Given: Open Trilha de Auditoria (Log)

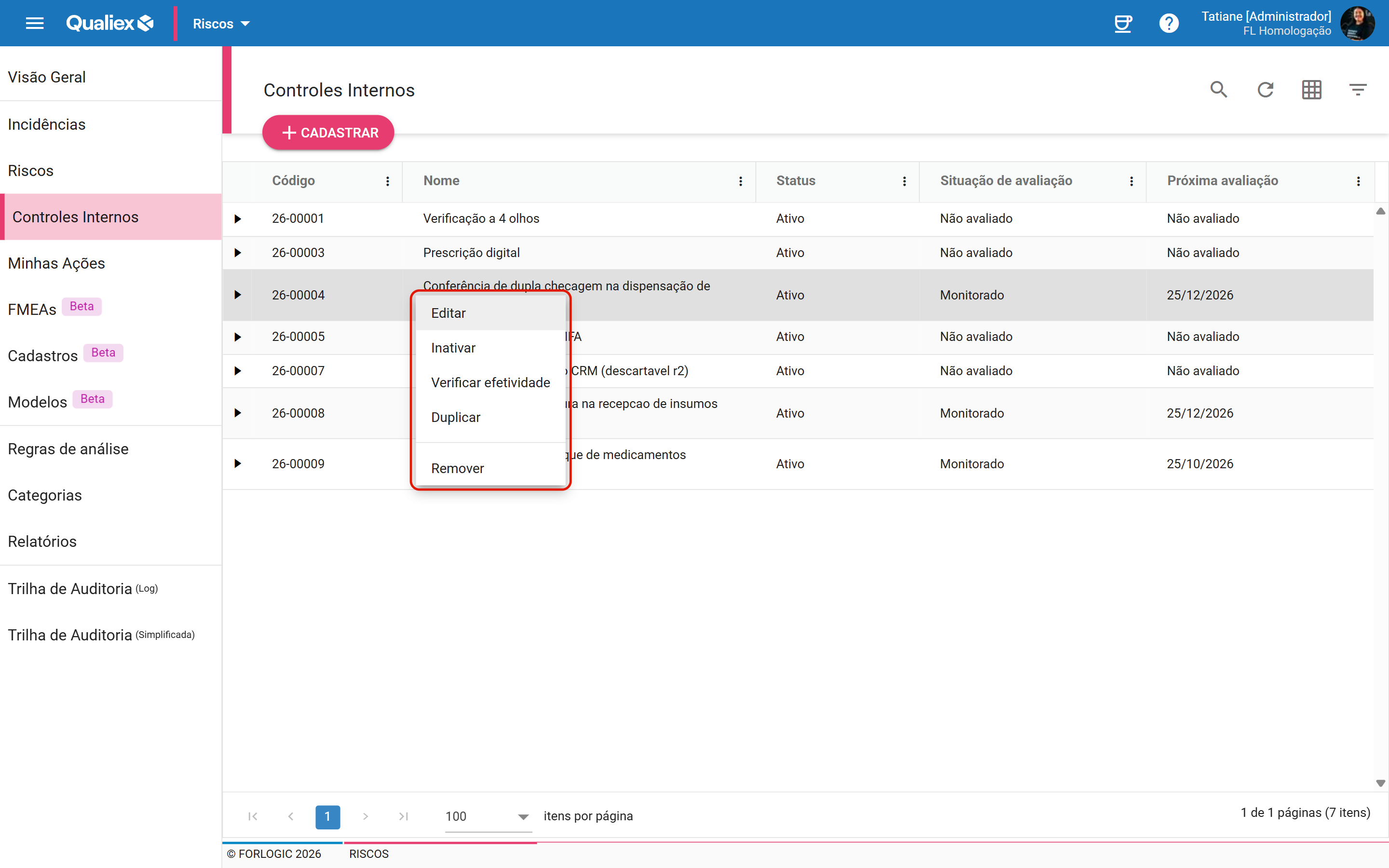Looking at the screenshot, I should 111,588.
